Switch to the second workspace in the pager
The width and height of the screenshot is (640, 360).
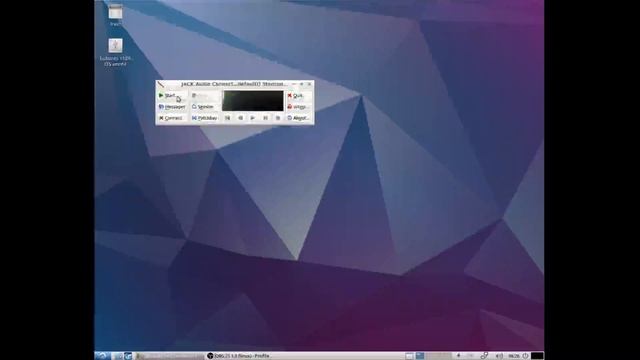(x=420, y=356)
